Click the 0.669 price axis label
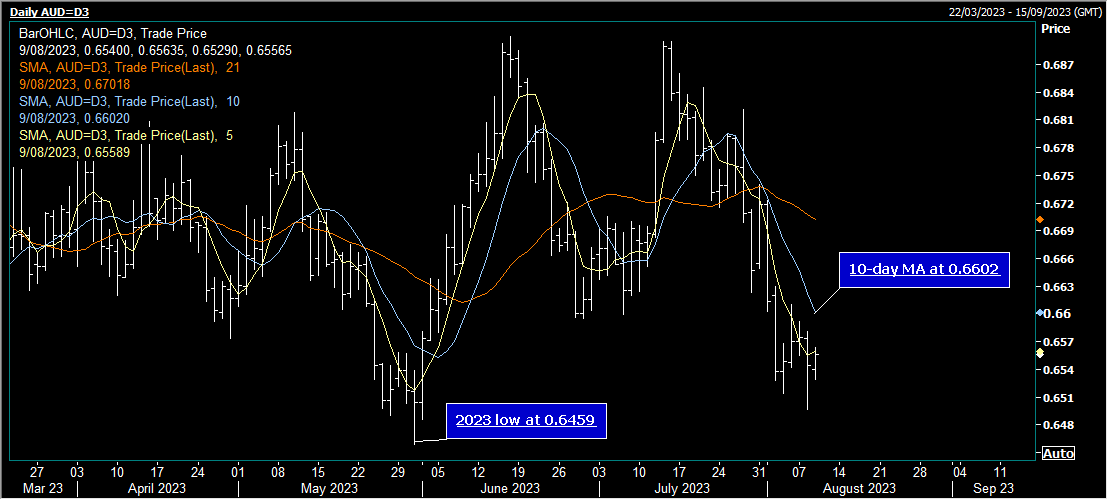This screenshot has width=1108, height=500. pyautogui.click(x=1058, y=232)
